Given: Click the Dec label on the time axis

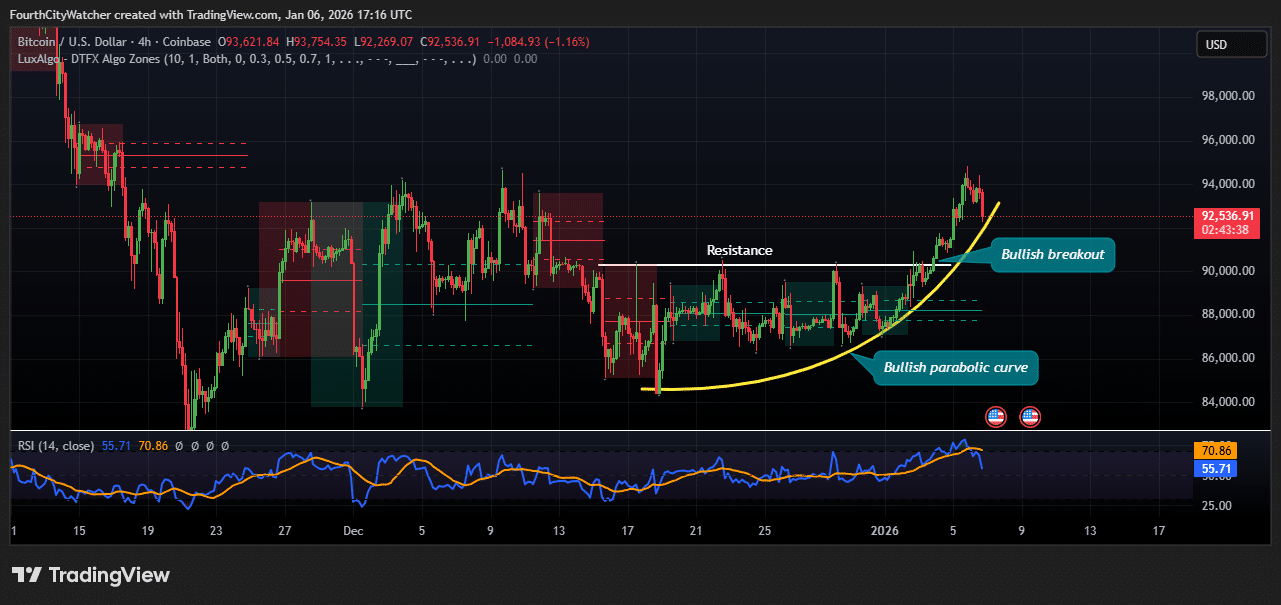Looking at the screenshot, I should click(353, 530).
